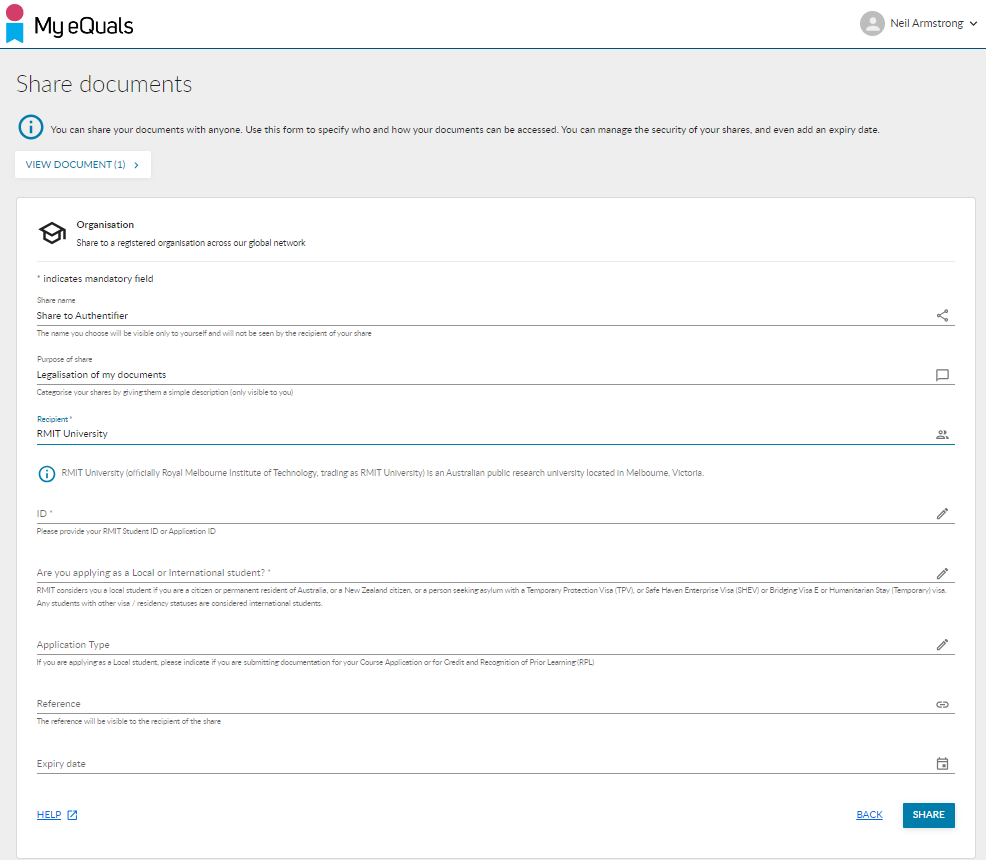Click the pencil icon in the ID field
The height and width of the screenshot is (860, 986).
[x=942, y=514]
